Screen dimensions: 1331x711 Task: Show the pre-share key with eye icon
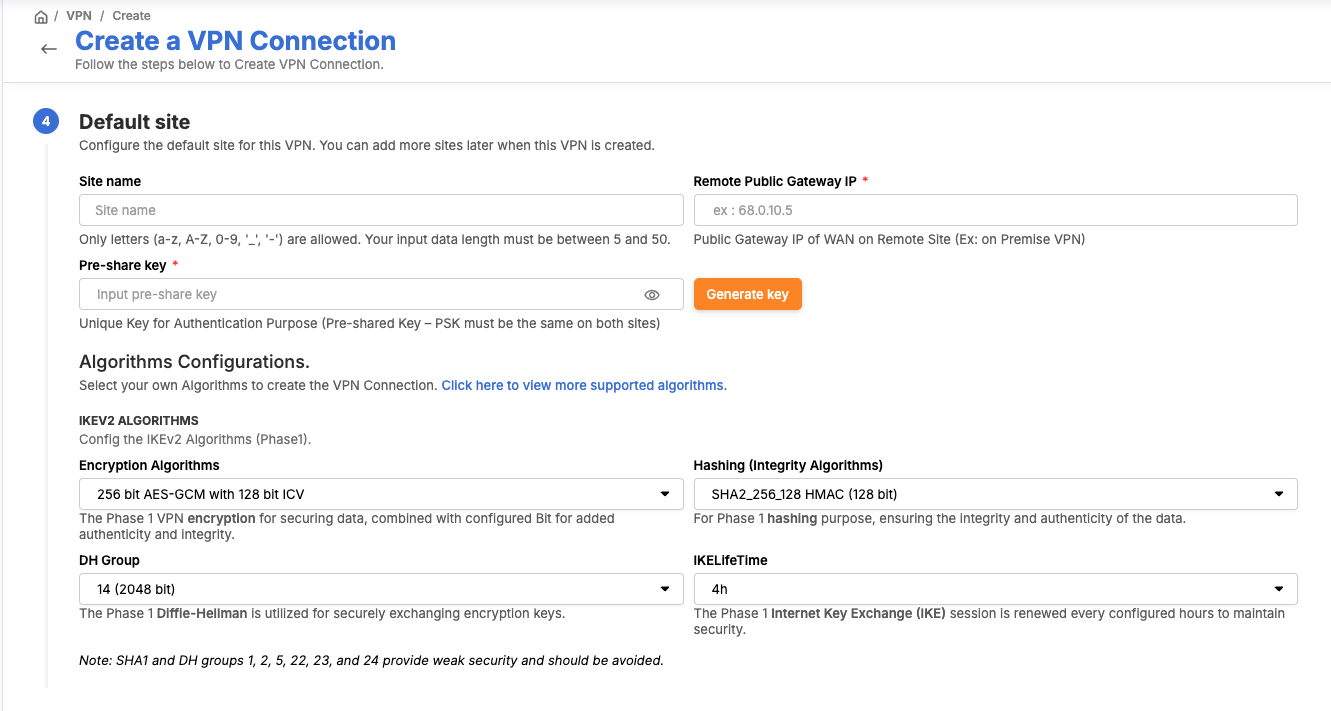point(652,295)
